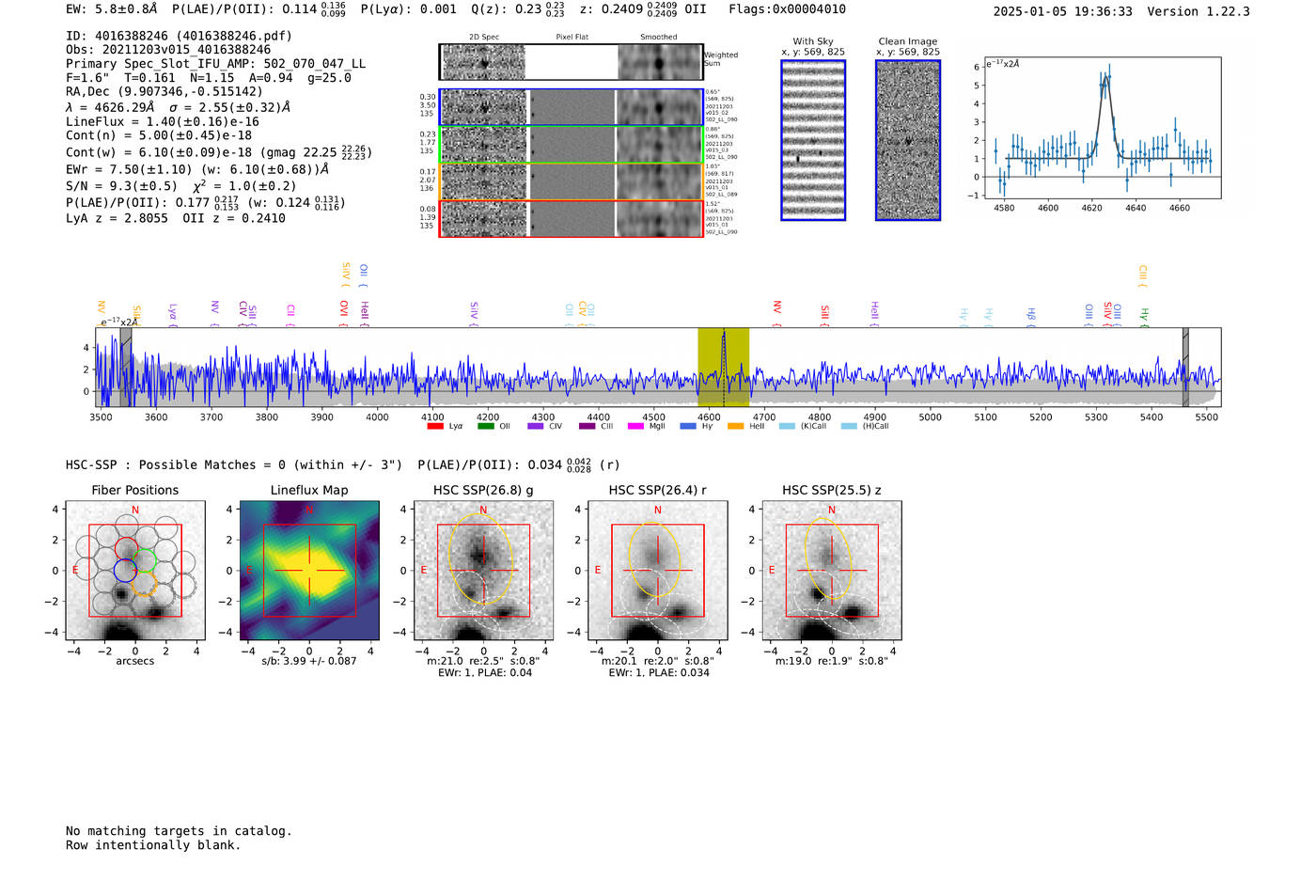Image resolution: width=1316 pixels, height=896 pixels.
Task: Select the LineFlux = 1.40(±0.16)e-16 value
Action: click(163, 121)
